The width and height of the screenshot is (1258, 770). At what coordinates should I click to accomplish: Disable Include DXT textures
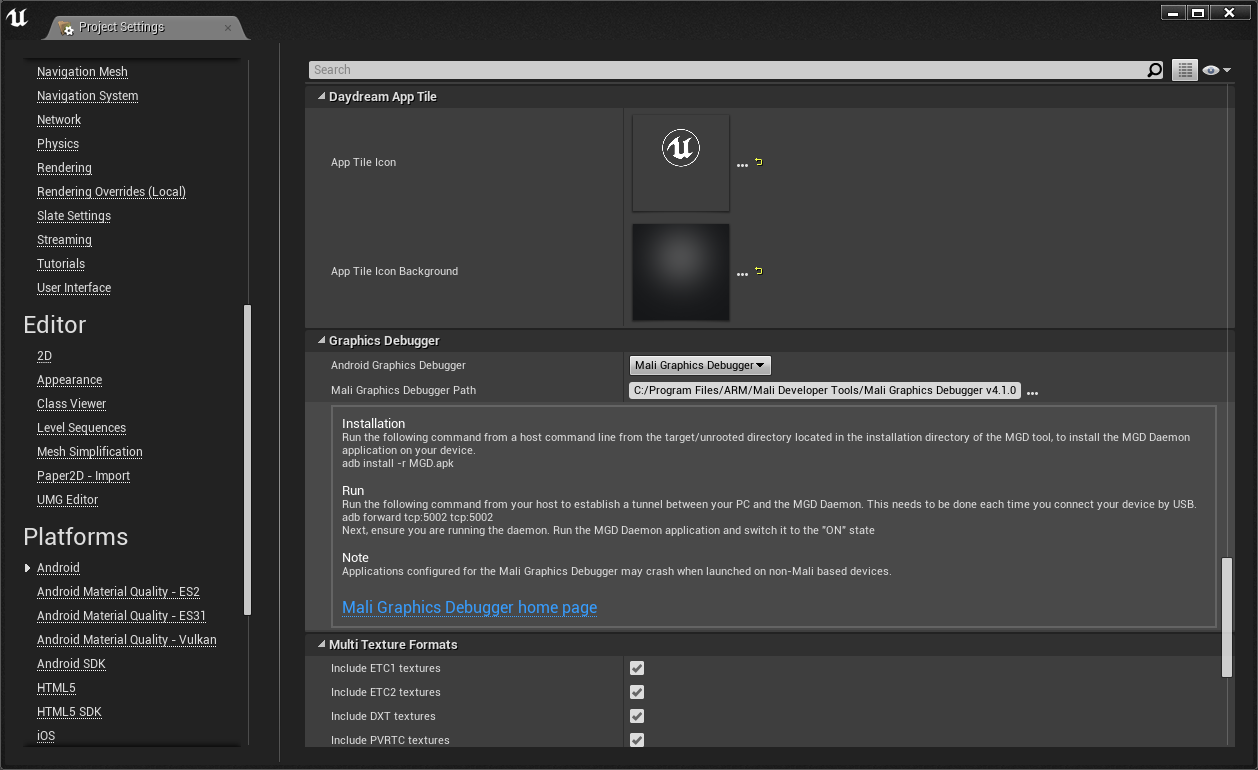[637, 716]
